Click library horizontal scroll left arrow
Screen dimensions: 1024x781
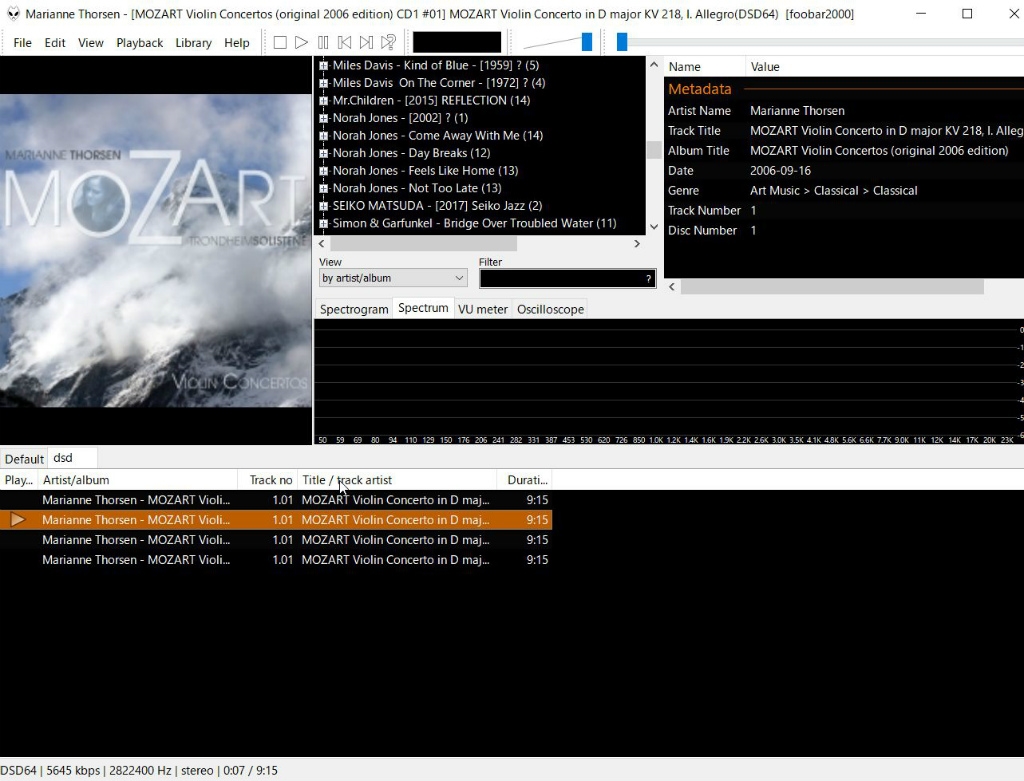tap(321, 244)
